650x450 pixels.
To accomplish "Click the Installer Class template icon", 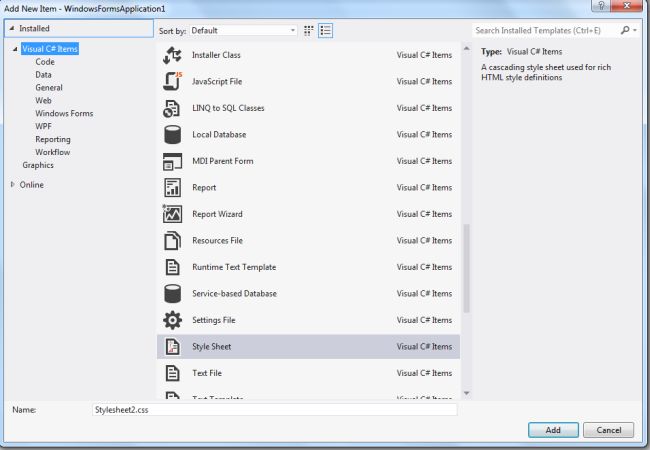I will [x=172, y=55].
